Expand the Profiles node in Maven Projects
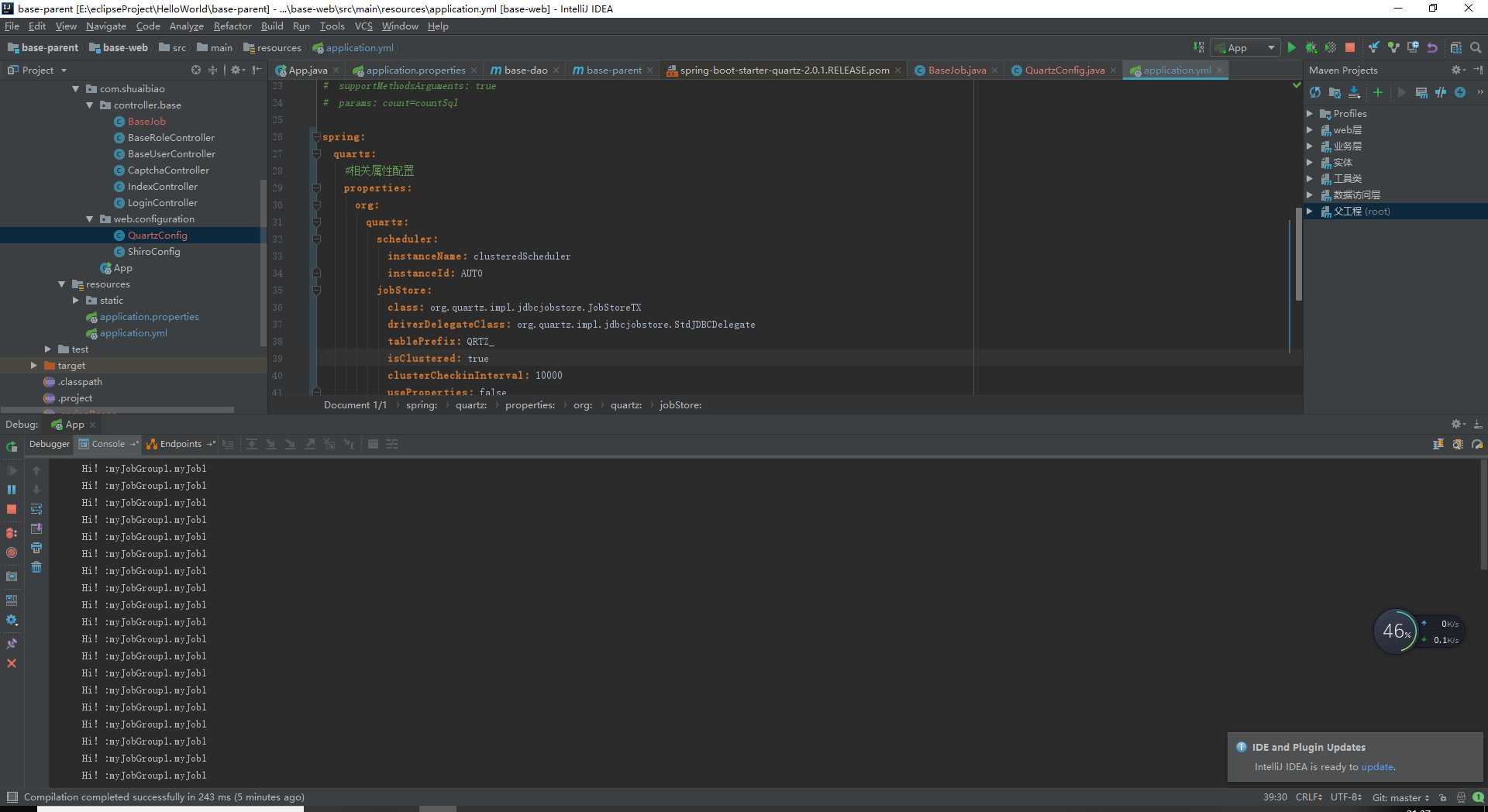 1310,114
